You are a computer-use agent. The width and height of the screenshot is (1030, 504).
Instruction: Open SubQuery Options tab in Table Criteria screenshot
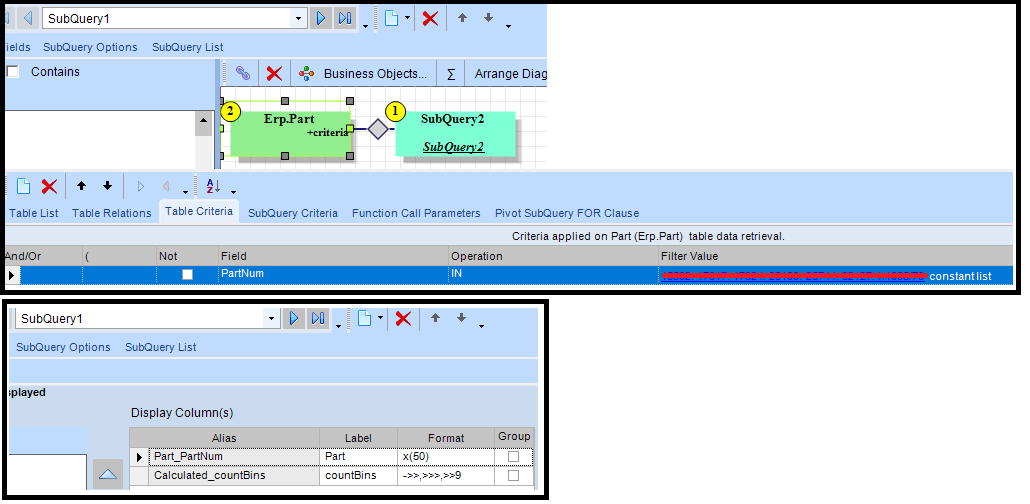pyautogui.click(x=91, y=47)
